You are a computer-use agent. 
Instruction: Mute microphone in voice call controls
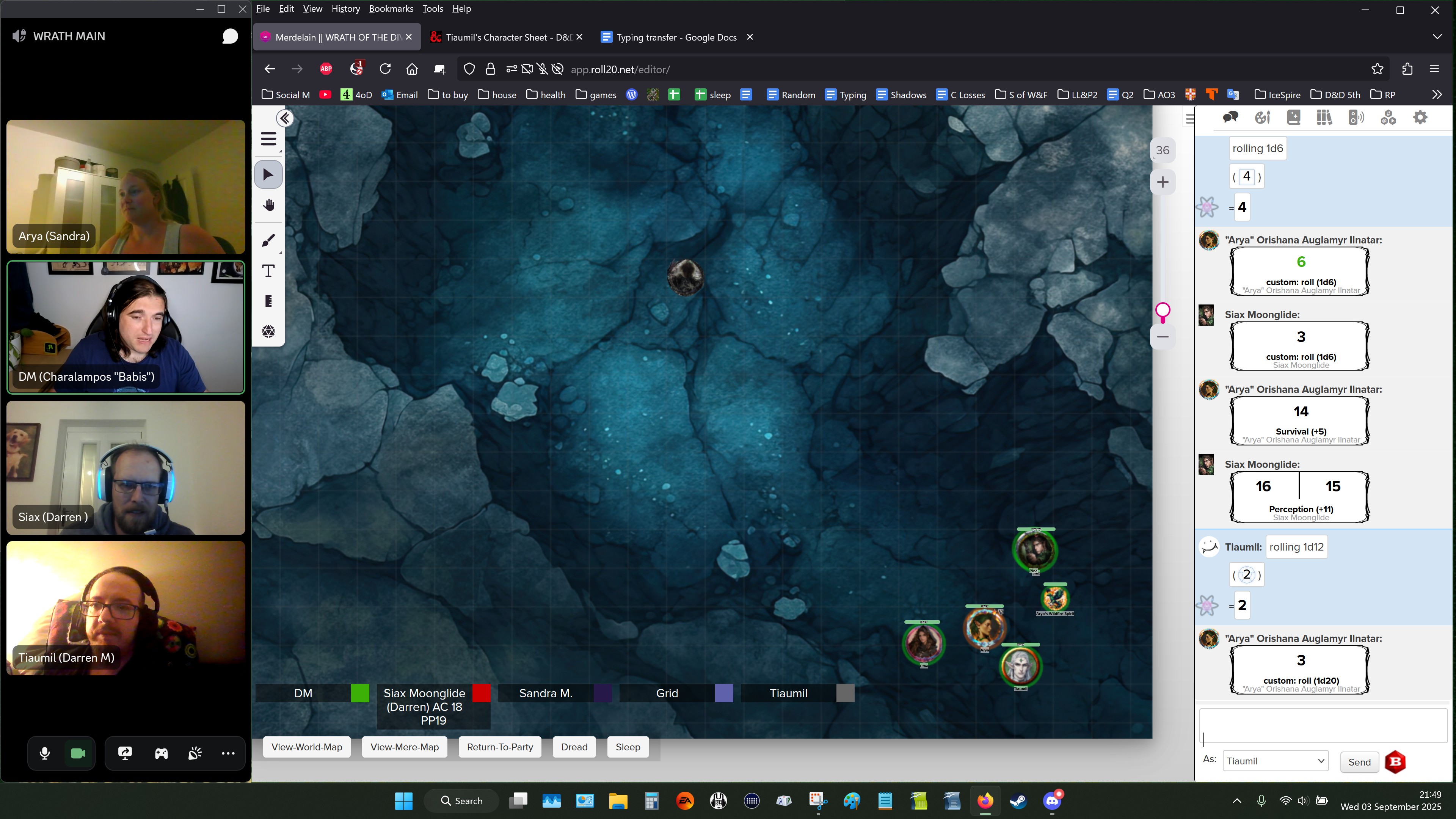(45, 753)
